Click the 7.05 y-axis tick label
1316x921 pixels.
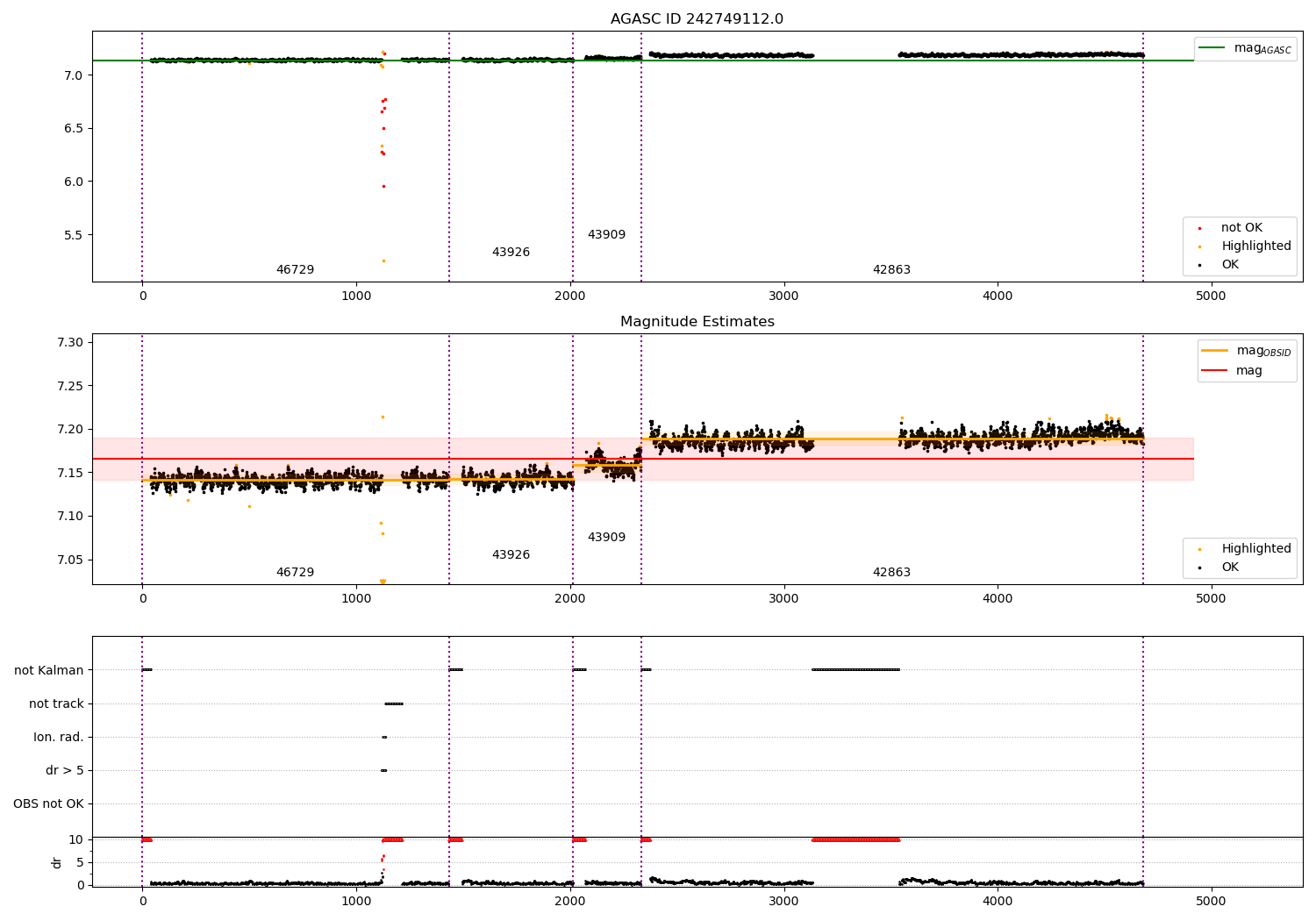69,560
